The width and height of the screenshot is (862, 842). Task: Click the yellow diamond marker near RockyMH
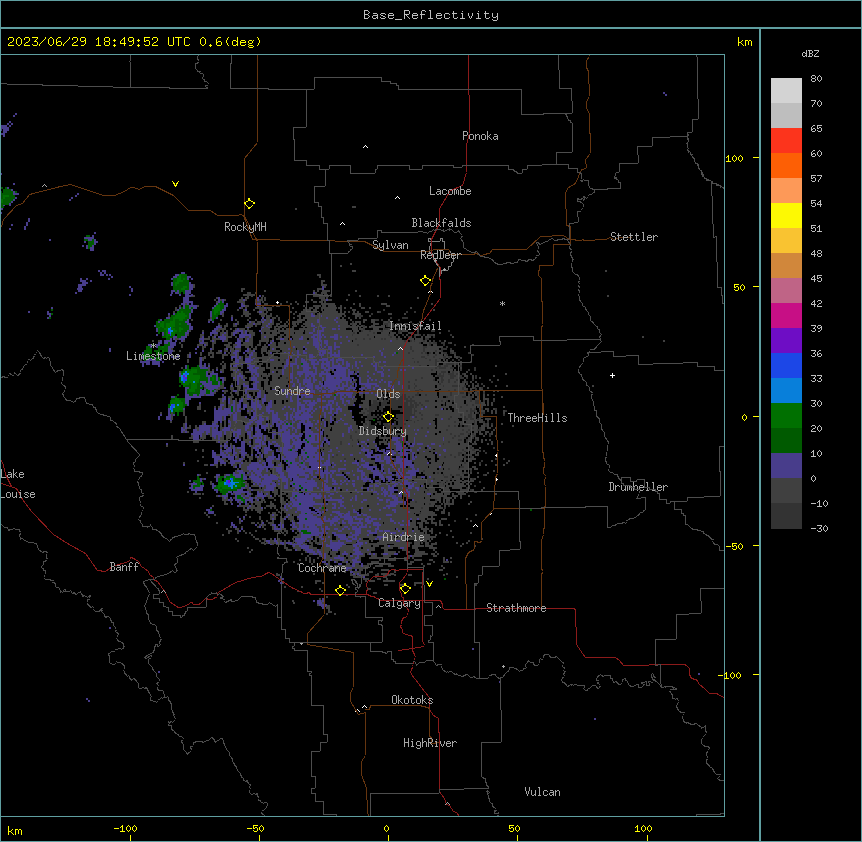[x=250, y=204]
